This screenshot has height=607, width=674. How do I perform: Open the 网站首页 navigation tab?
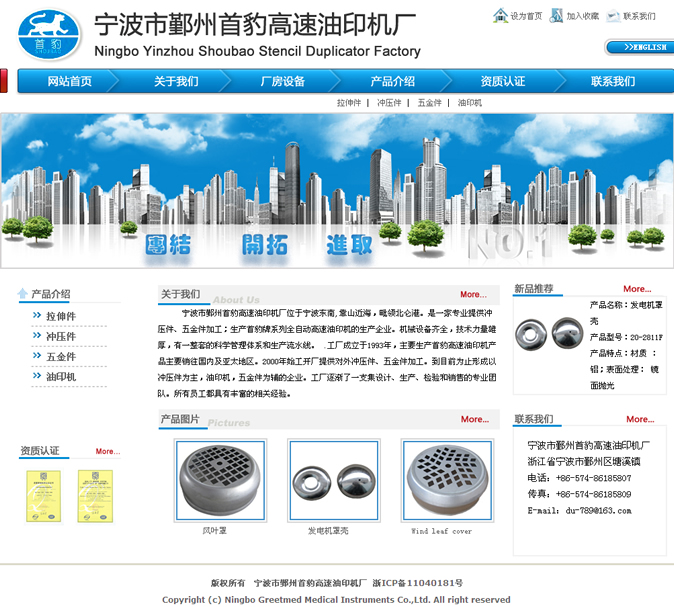click(x=69, y=81)
